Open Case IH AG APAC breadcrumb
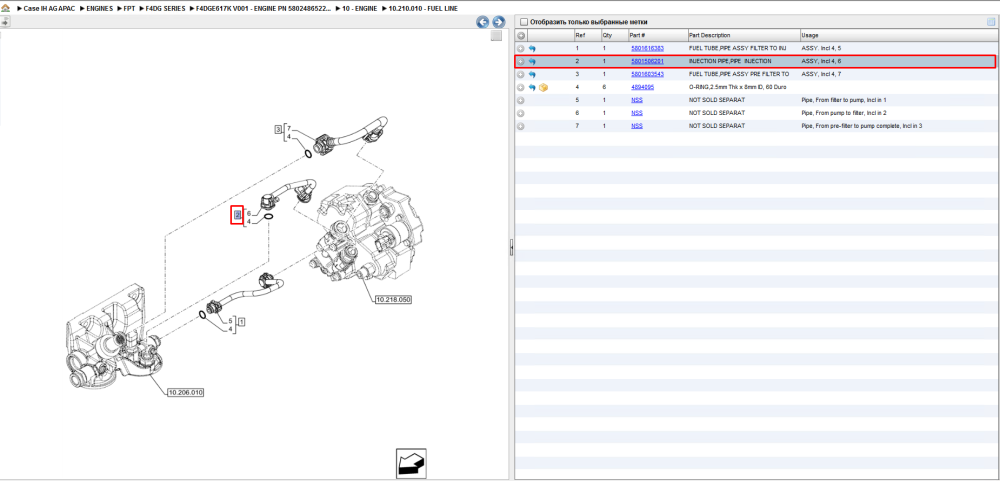Image resolution: width=1000 pixels, height=481 pixels. 48,9
